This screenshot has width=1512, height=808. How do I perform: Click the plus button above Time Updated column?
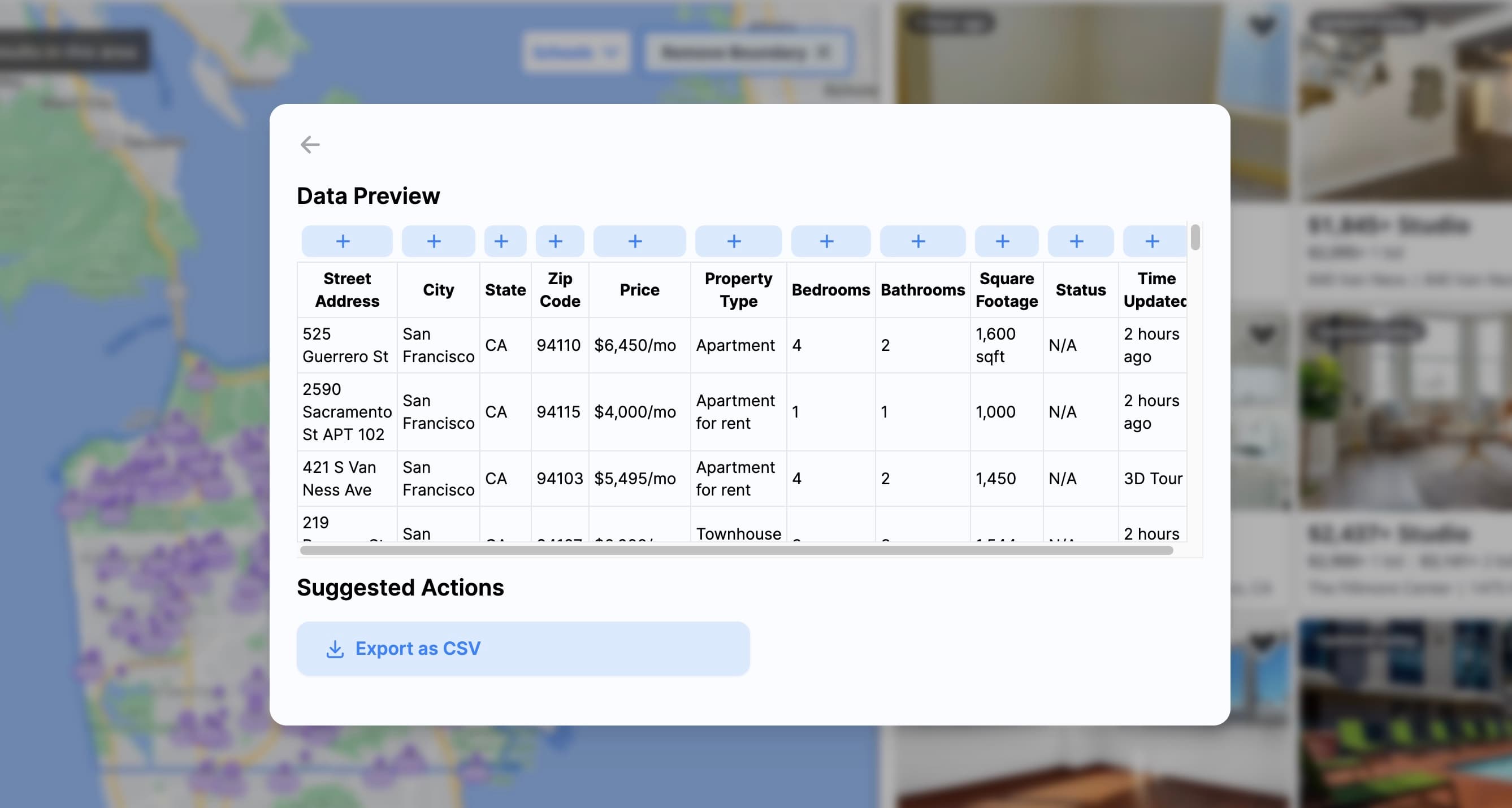[x=1154, y=241]
